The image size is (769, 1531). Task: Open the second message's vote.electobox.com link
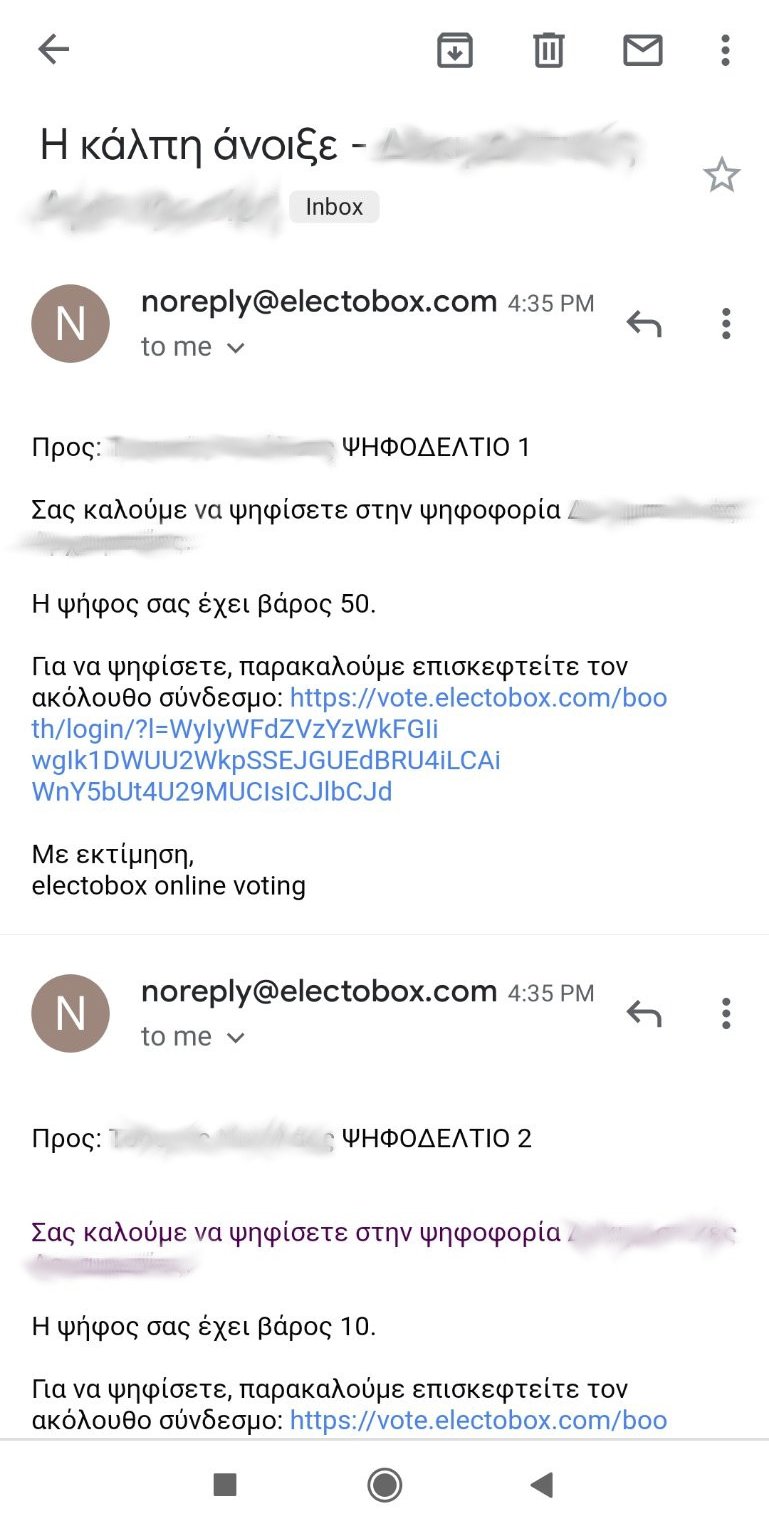(x=478, y=1420)
